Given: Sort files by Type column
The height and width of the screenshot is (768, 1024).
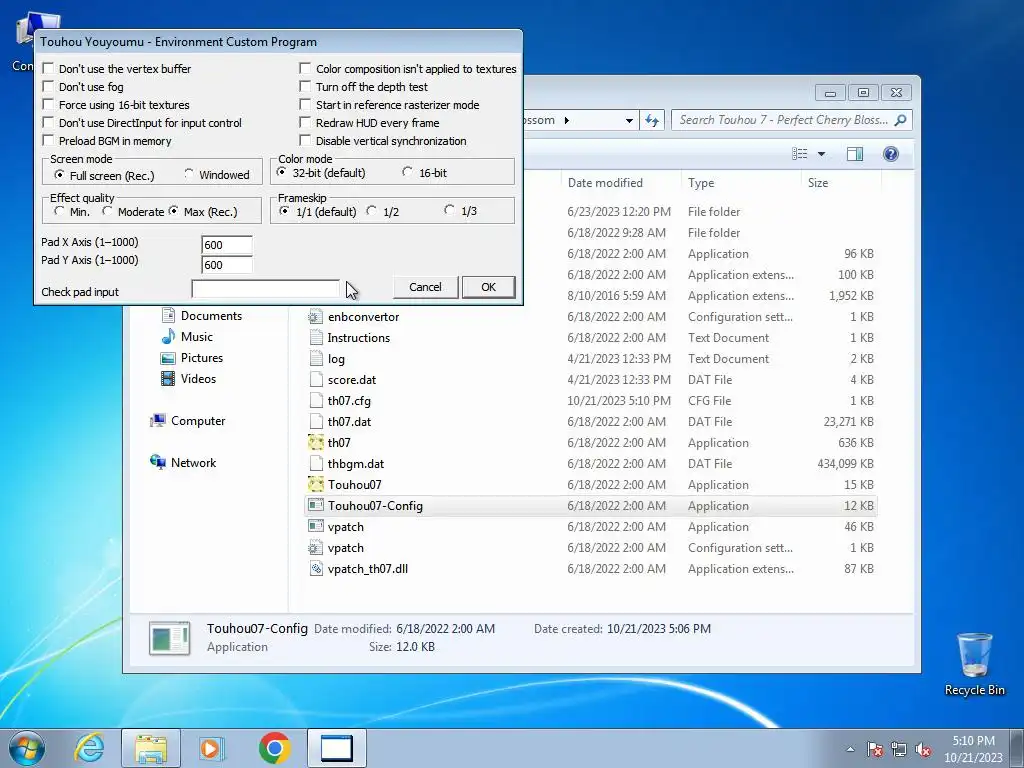Looking at the screenshot, I should (741, 183).
